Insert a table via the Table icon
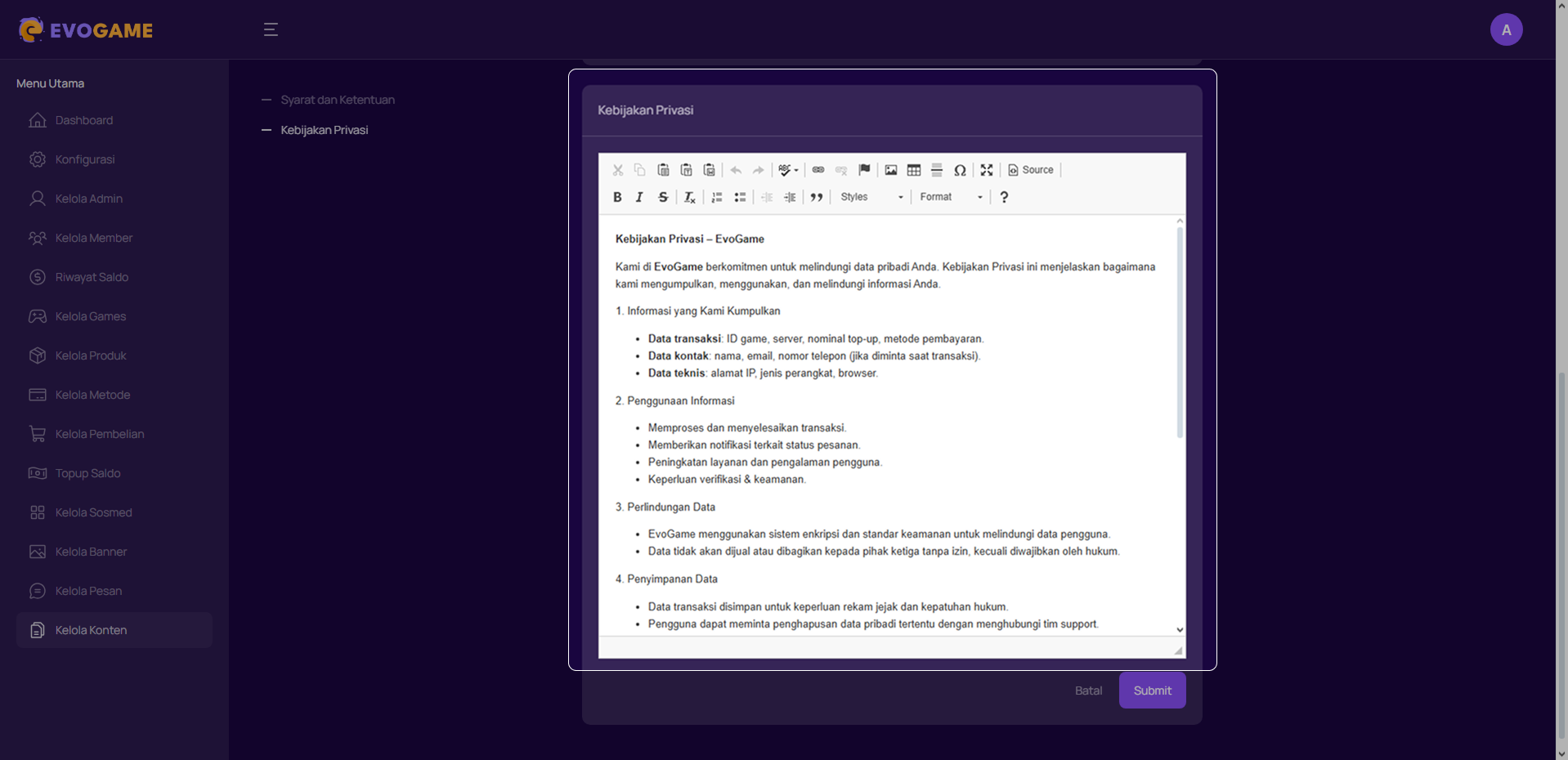The image size is (1568, 760). [x=914, y=170]
